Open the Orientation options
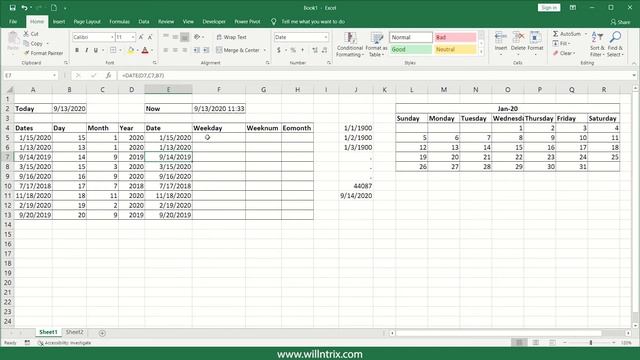The width and height of the screenshot is (640, 360). pyautogui.click(x=198, y=37)
